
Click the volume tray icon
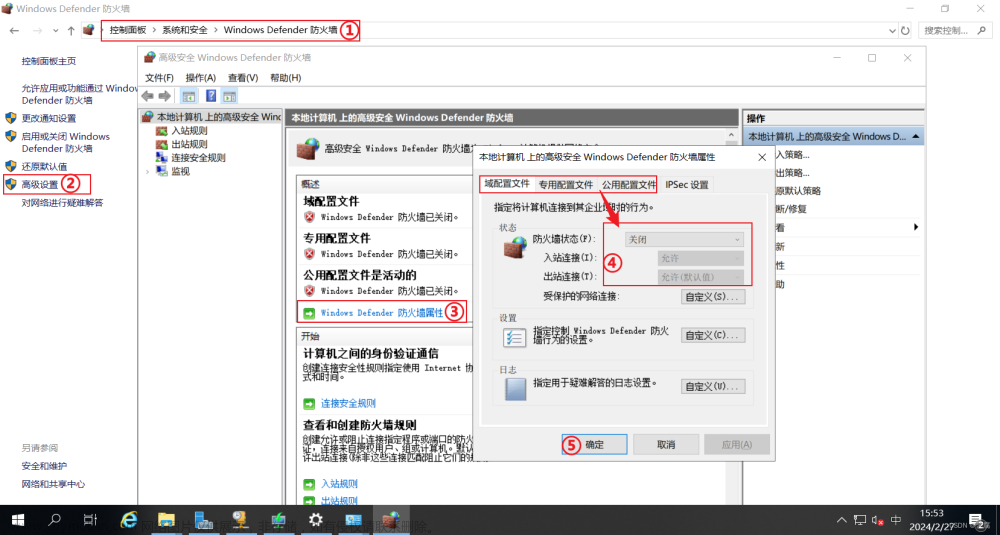click(x=878, y=520)
